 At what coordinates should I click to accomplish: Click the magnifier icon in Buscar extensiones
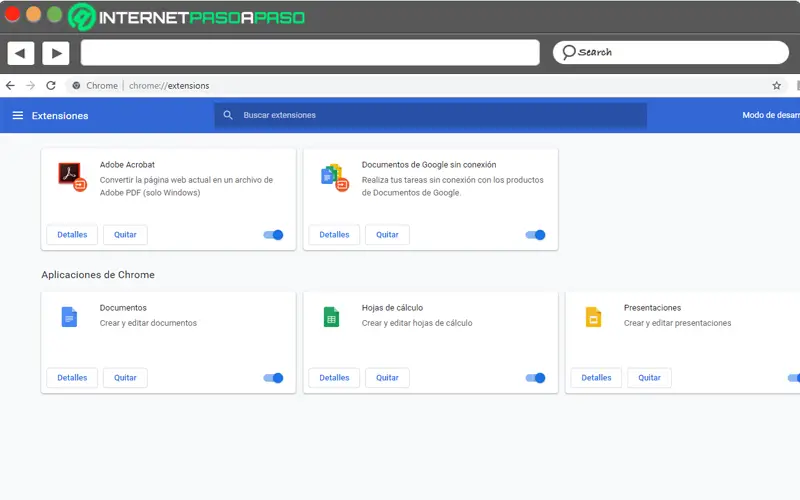[x=228, y=115]
